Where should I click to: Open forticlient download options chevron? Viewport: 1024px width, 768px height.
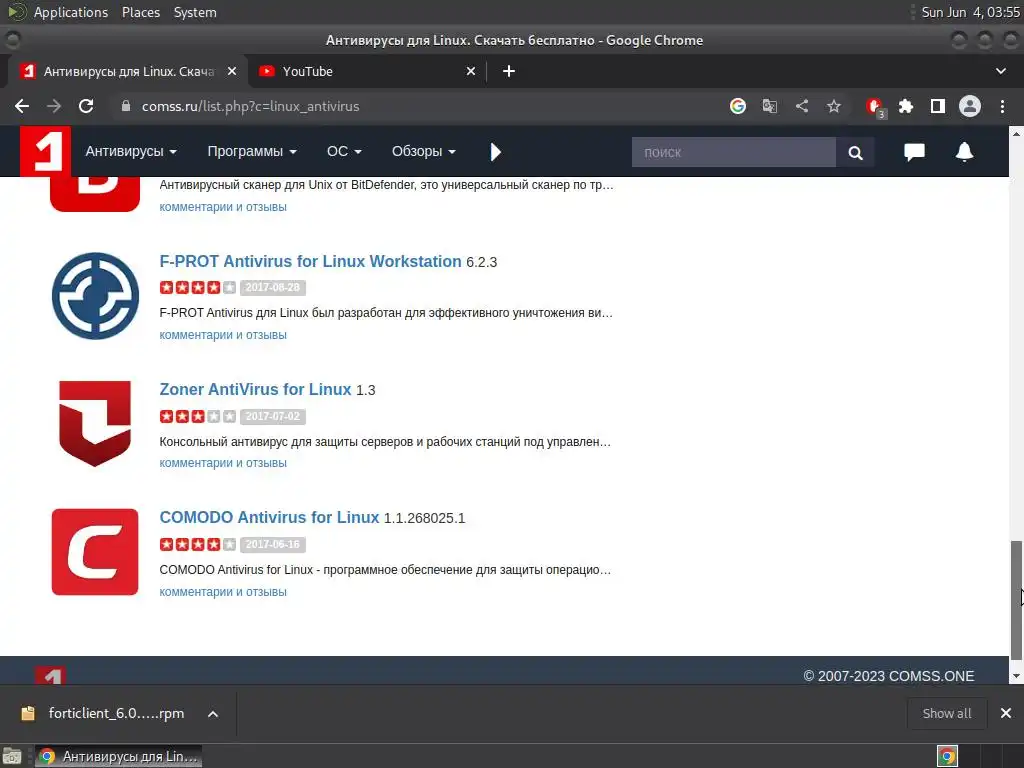point(213,714)
